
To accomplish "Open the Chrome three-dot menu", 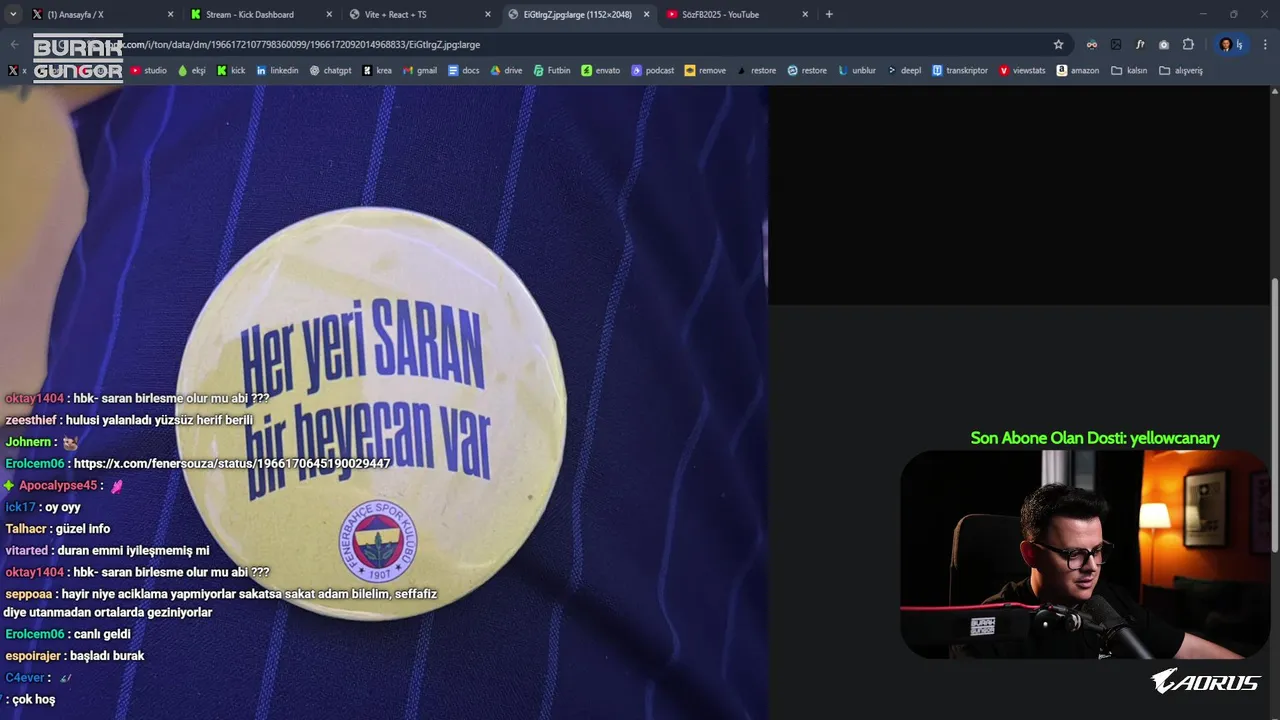I will click(x=1265, y=44).
